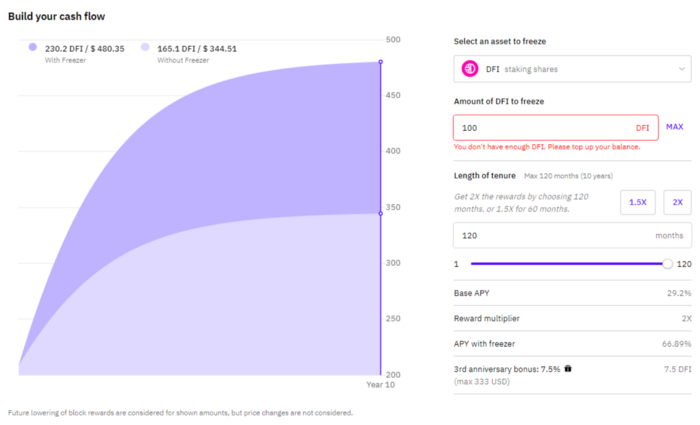700x425 pixels.
Task: Click the tenure slider handle
Action: click(667, 264)
